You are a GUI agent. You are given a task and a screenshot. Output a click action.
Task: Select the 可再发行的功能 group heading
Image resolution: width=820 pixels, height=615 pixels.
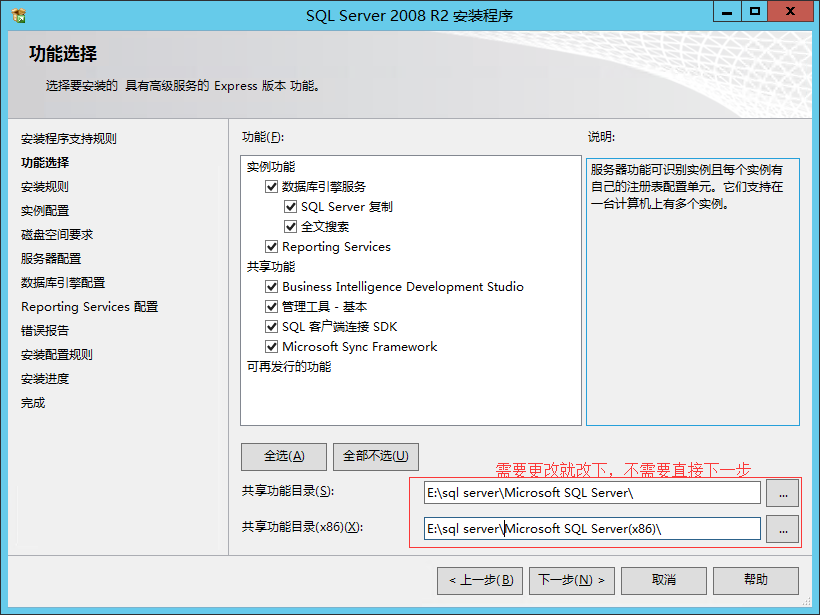[289, 367]
